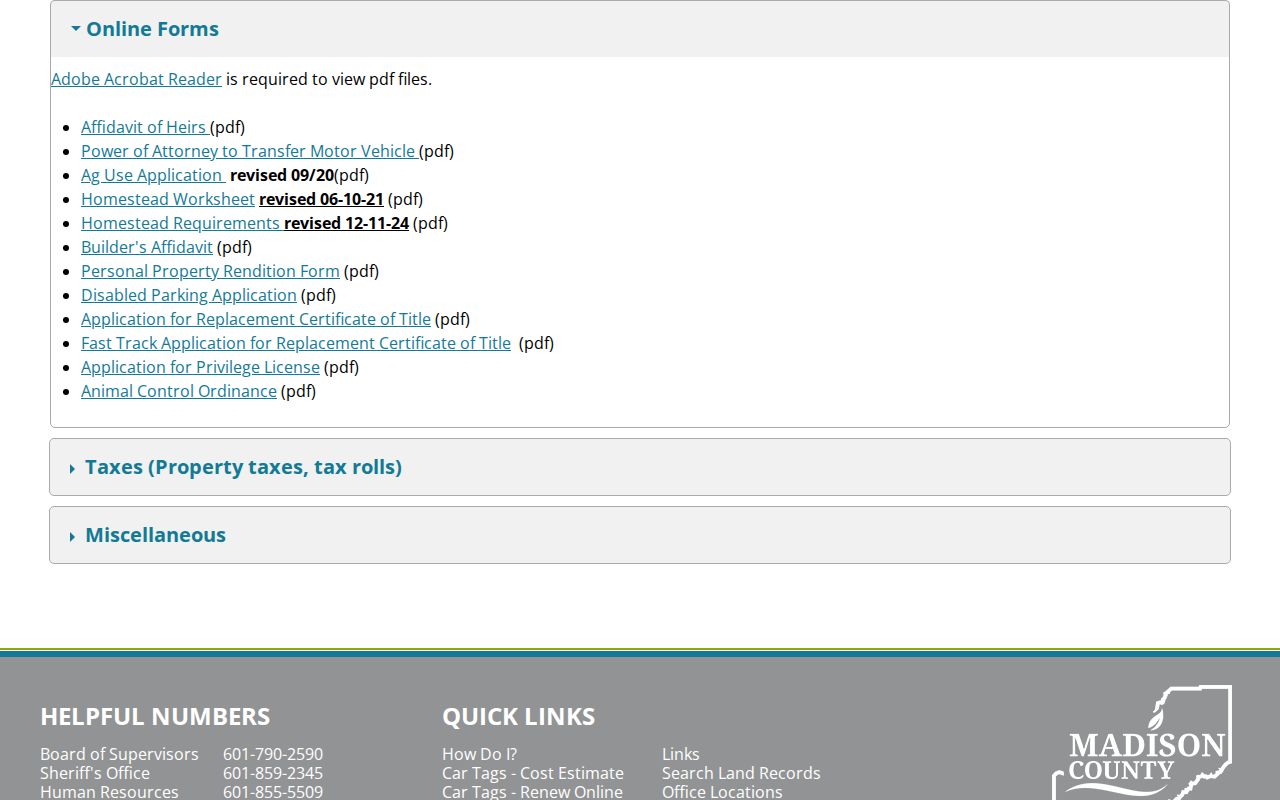Click the Human Resources label
This screenshot has width=1280, height=800.
click(x=109, y=791)
